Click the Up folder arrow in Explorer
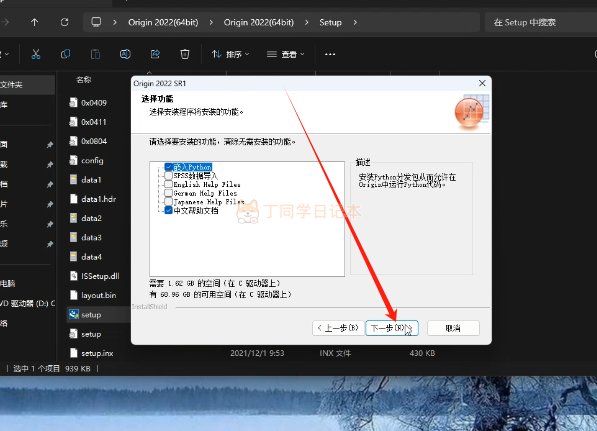The width and height of the screenshot is (597, 431). click(x=35, y=22)
